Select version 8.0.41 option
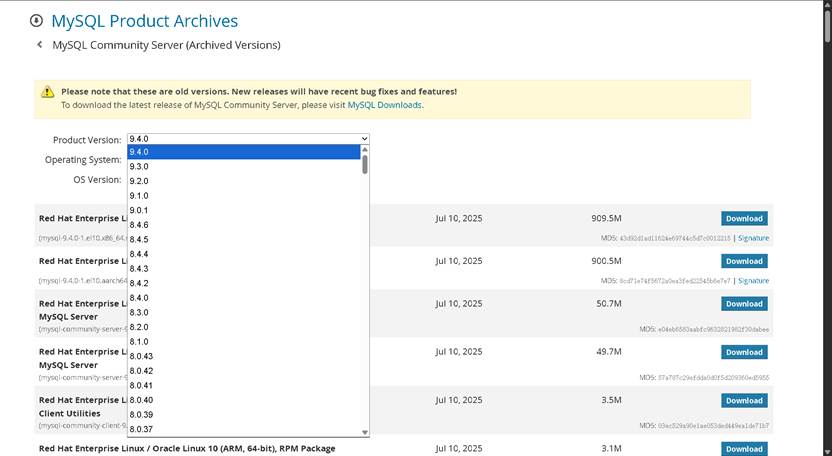 [x=244, y=385]
